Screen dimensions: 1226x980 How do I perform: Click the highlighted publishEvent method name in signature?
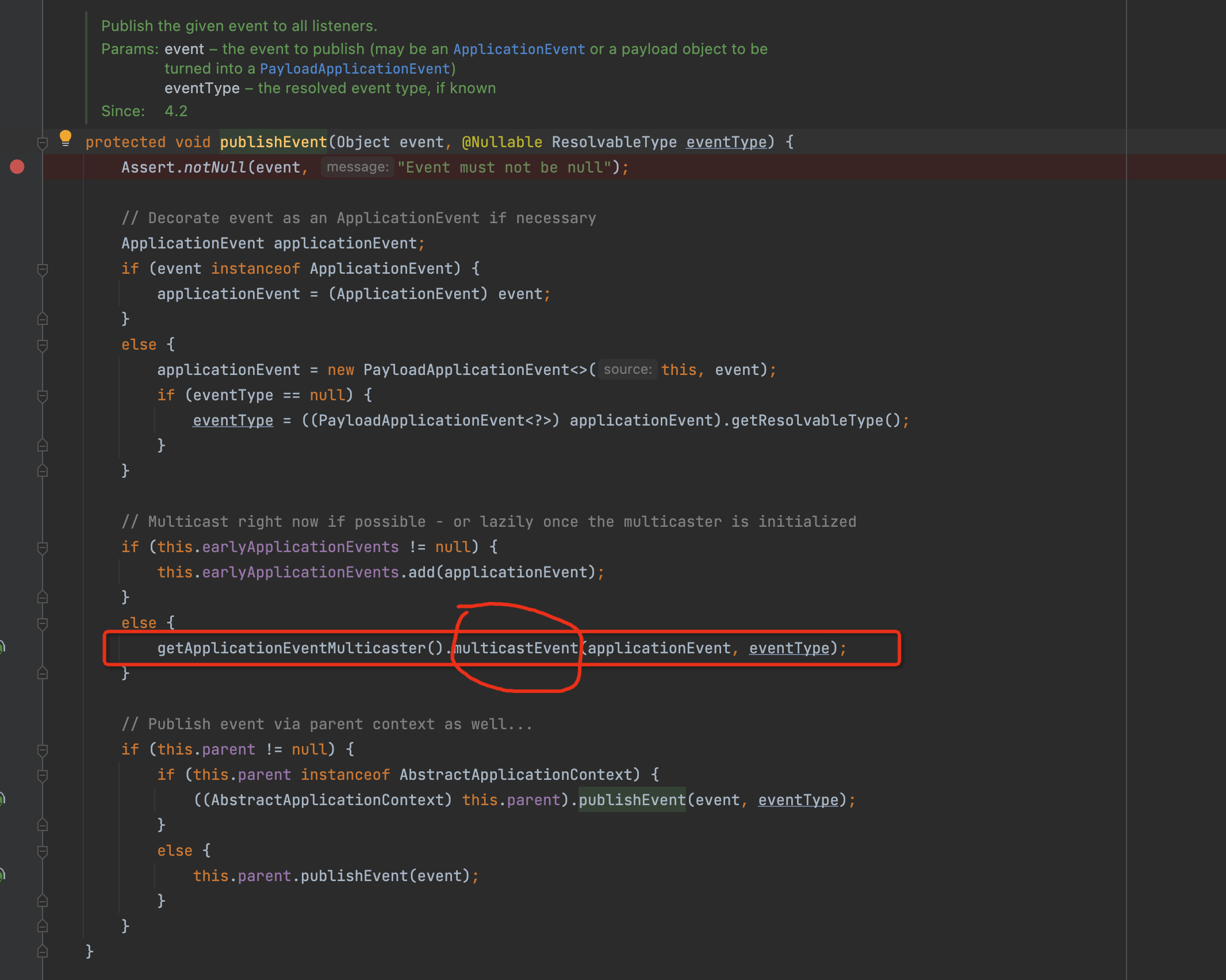click(273, 142)
